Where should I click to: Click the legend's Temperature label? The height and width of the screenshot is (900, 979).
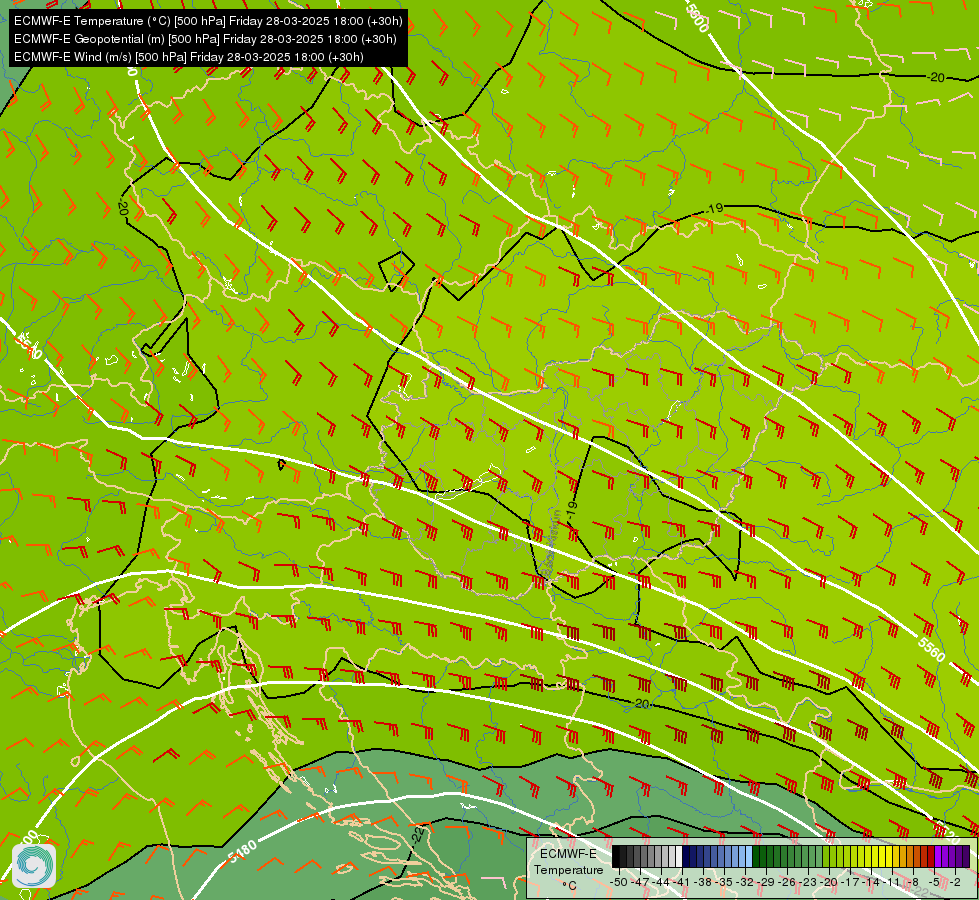tap(569, 870)
